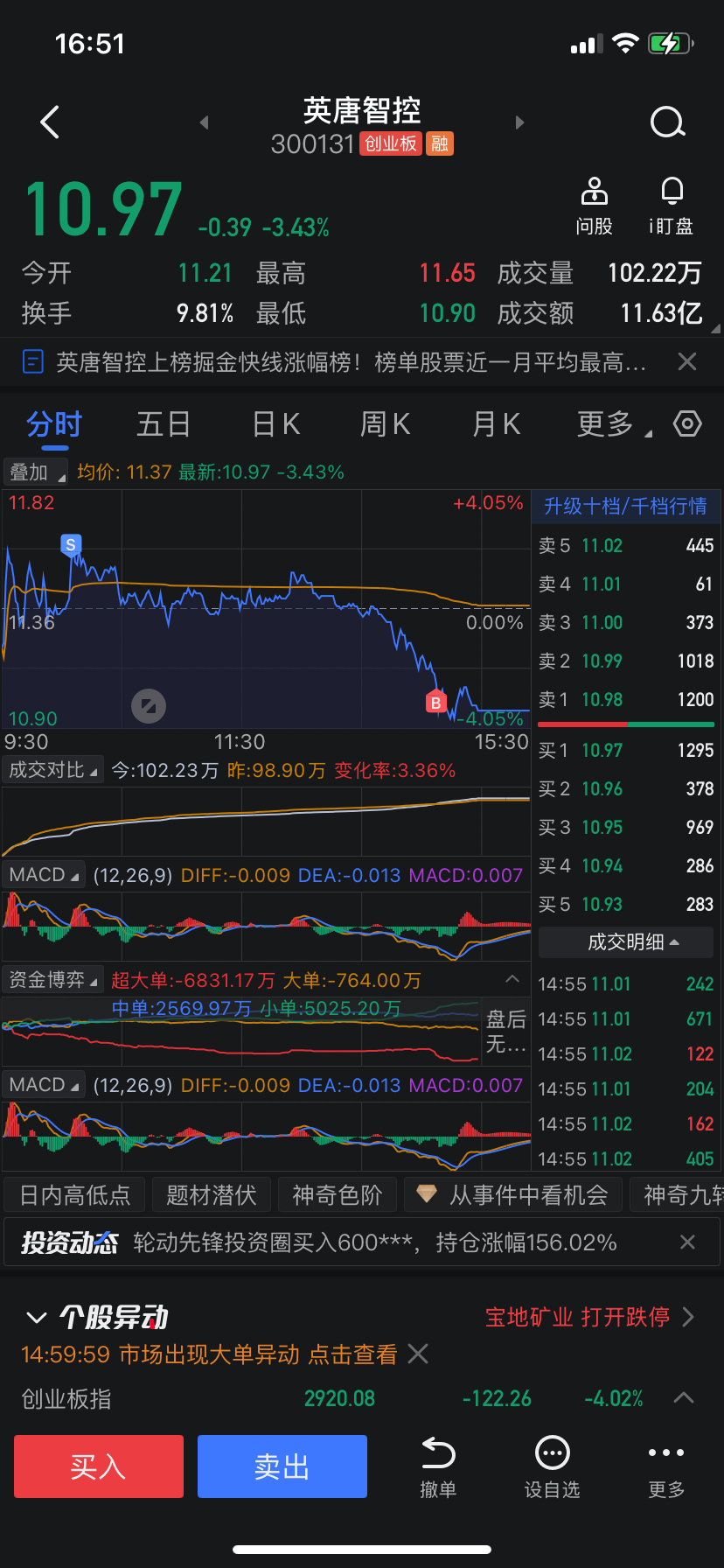The width and height of the screenshot is (724, 1568).
Task: Open 投资动态 news text 轮动先锋投资圈
Action: point(375,1242)
